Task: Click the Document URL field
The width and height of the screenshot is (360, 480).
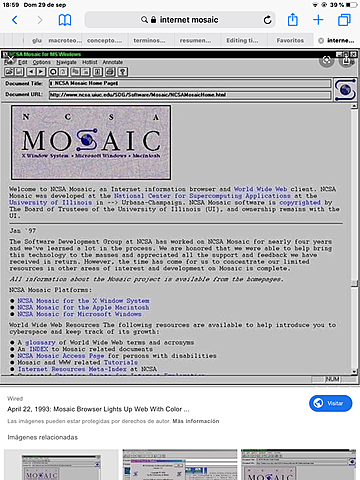Action: coord(190,95)
